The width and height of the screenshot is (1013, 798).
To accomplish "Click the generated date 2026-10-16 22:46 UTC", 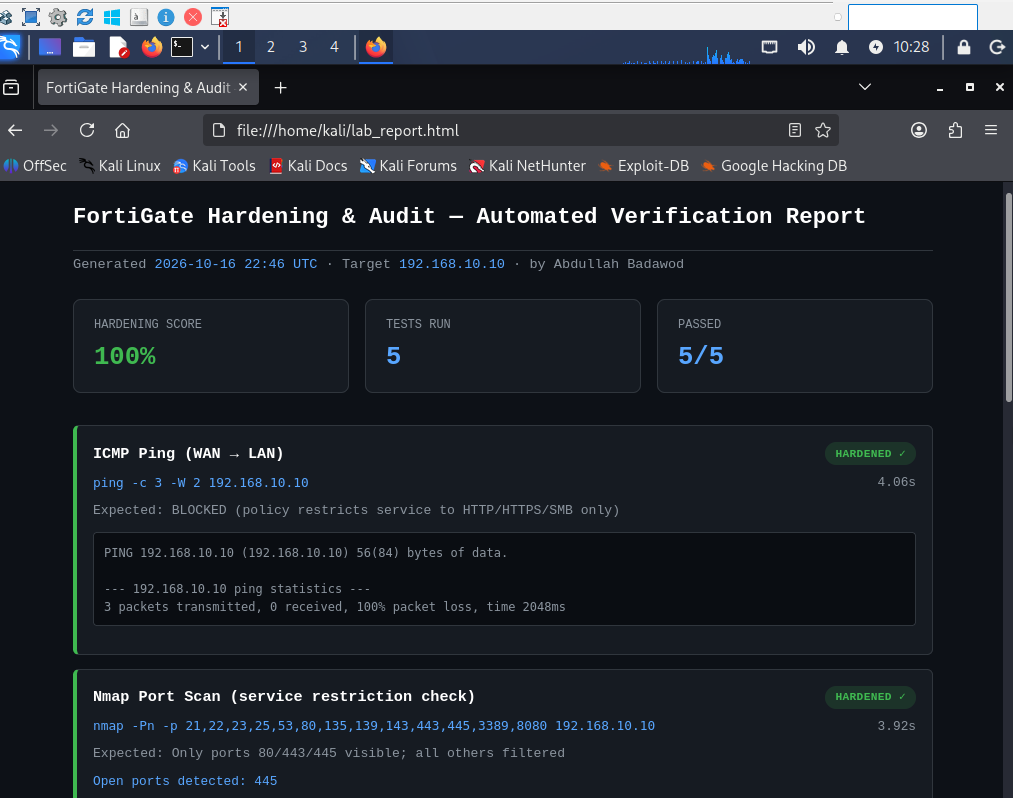I will click(236, 264).
